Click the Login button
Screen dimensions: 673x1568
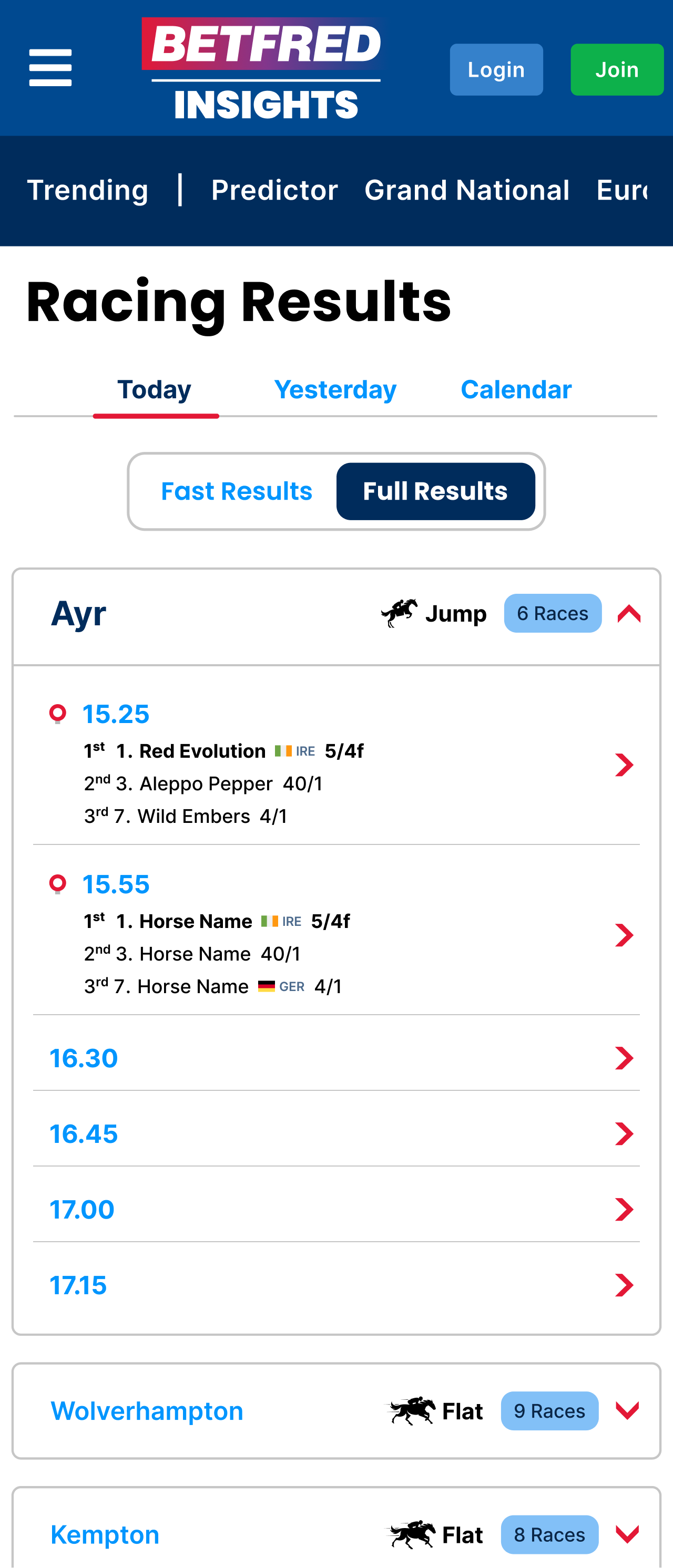pyautogui.click(x=496, y=69)
